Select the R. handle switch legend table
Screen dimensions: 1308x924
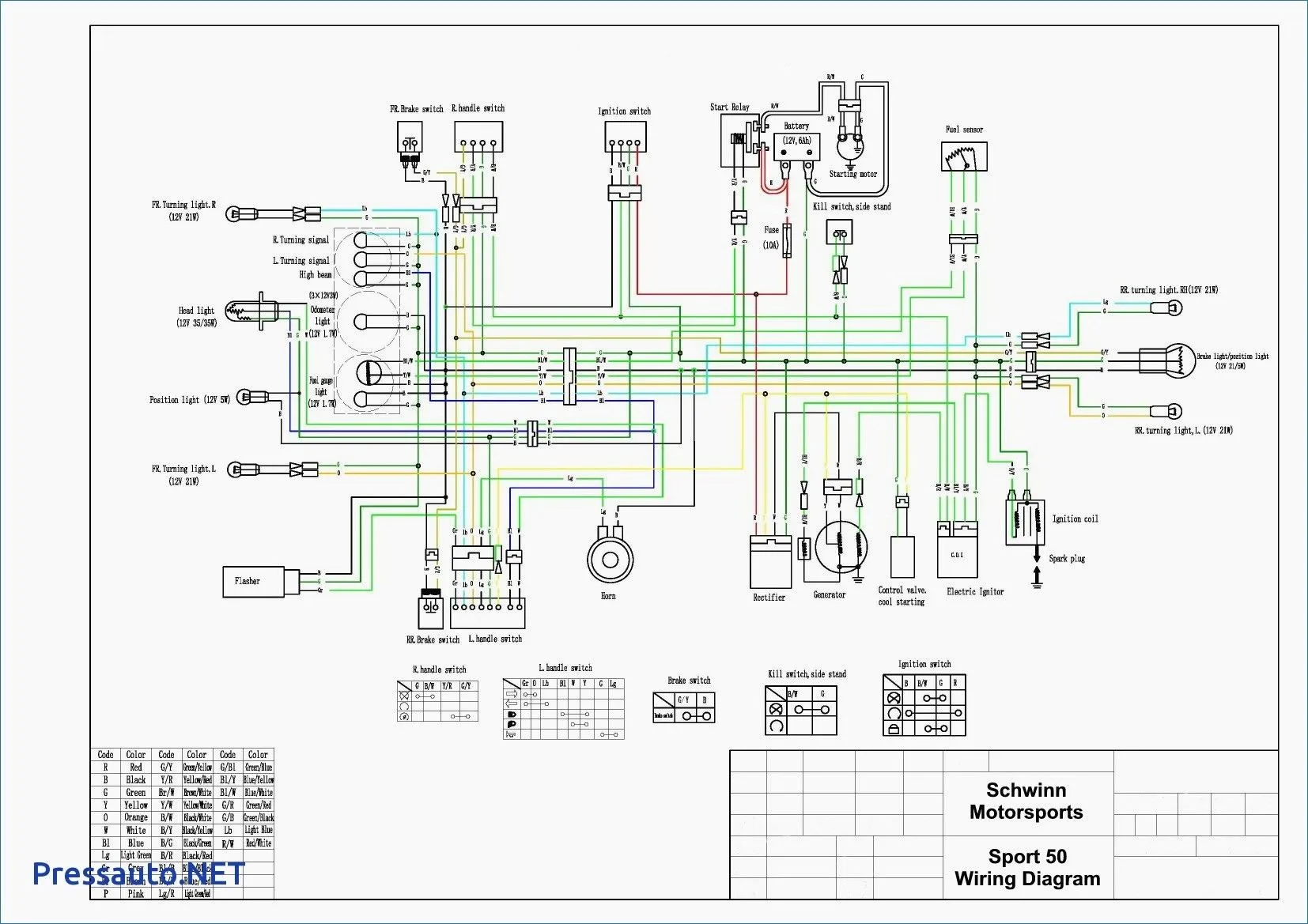coord(437,701)
